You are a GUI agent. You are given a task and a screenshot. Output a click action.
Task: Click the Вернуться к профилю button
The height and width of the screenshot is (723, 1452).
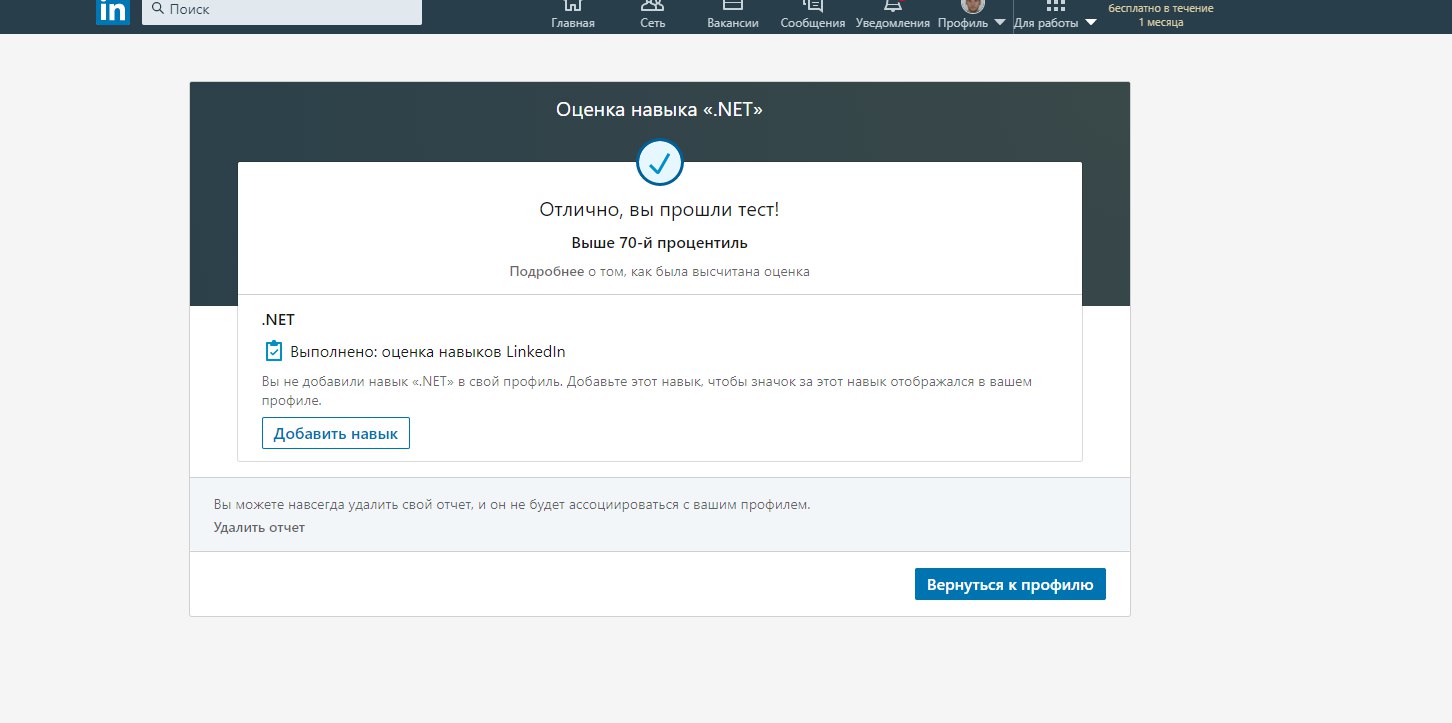[x=1010, y=584]
